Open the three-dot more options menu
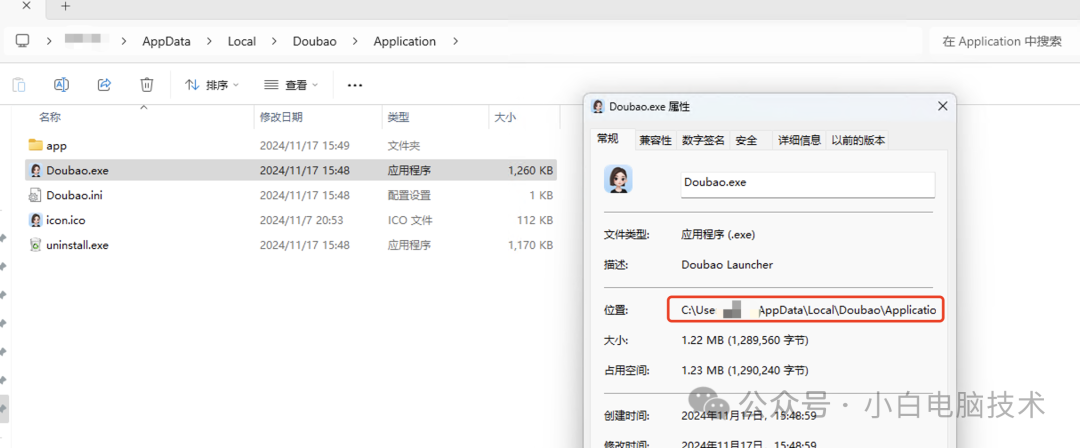1080x448 pixels. (x=355, y=85)
